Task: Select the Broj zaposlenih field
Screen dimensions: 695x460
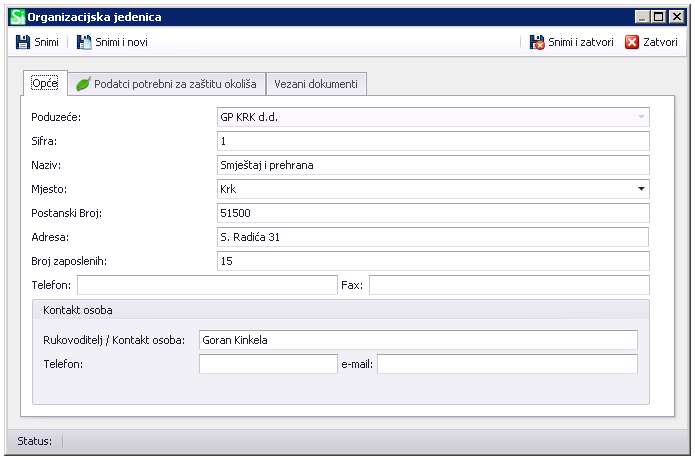Action: (432, 261)
